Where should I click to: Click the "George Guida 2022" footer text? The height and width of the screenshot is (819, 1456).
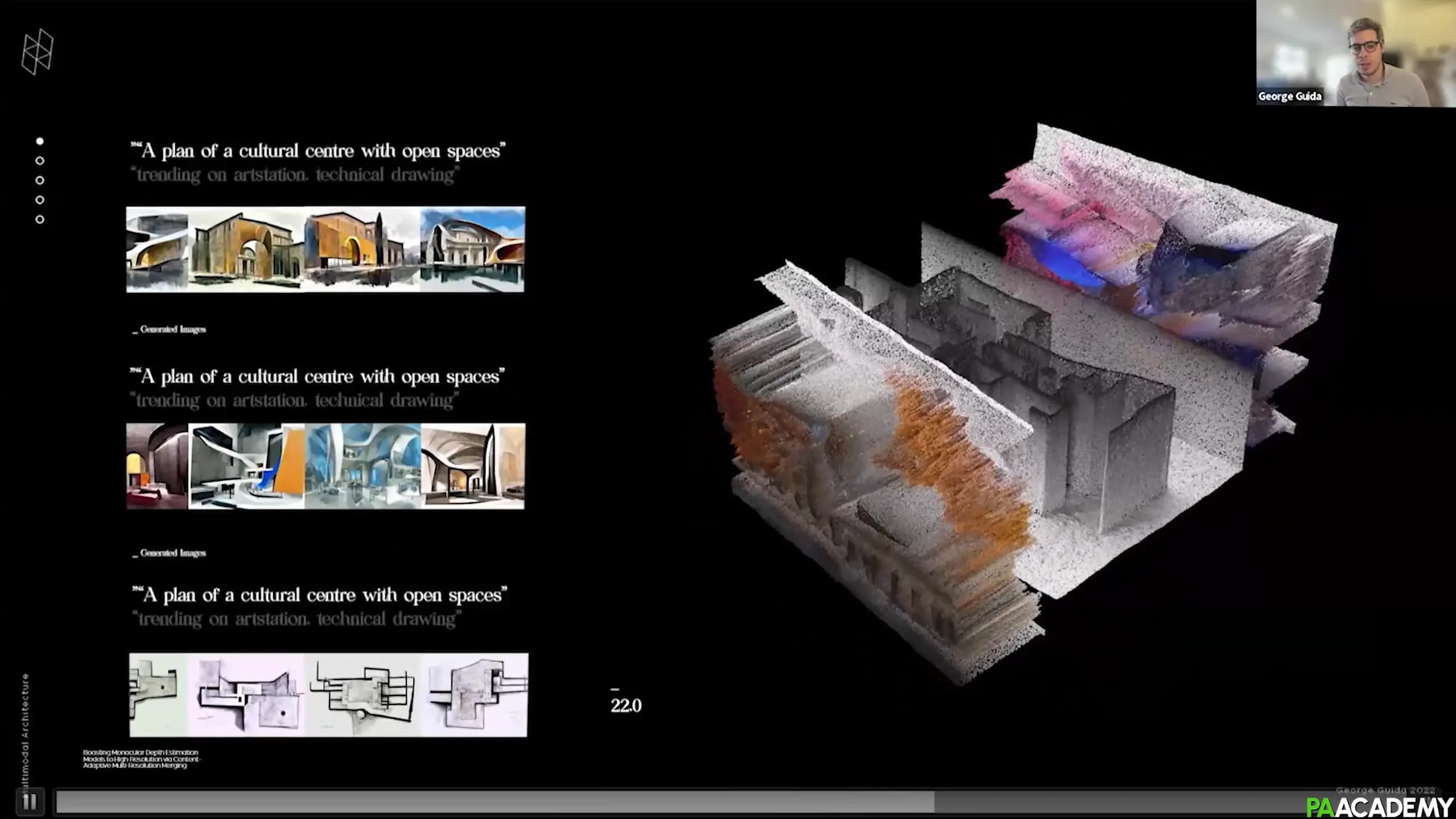point(1385,790)
